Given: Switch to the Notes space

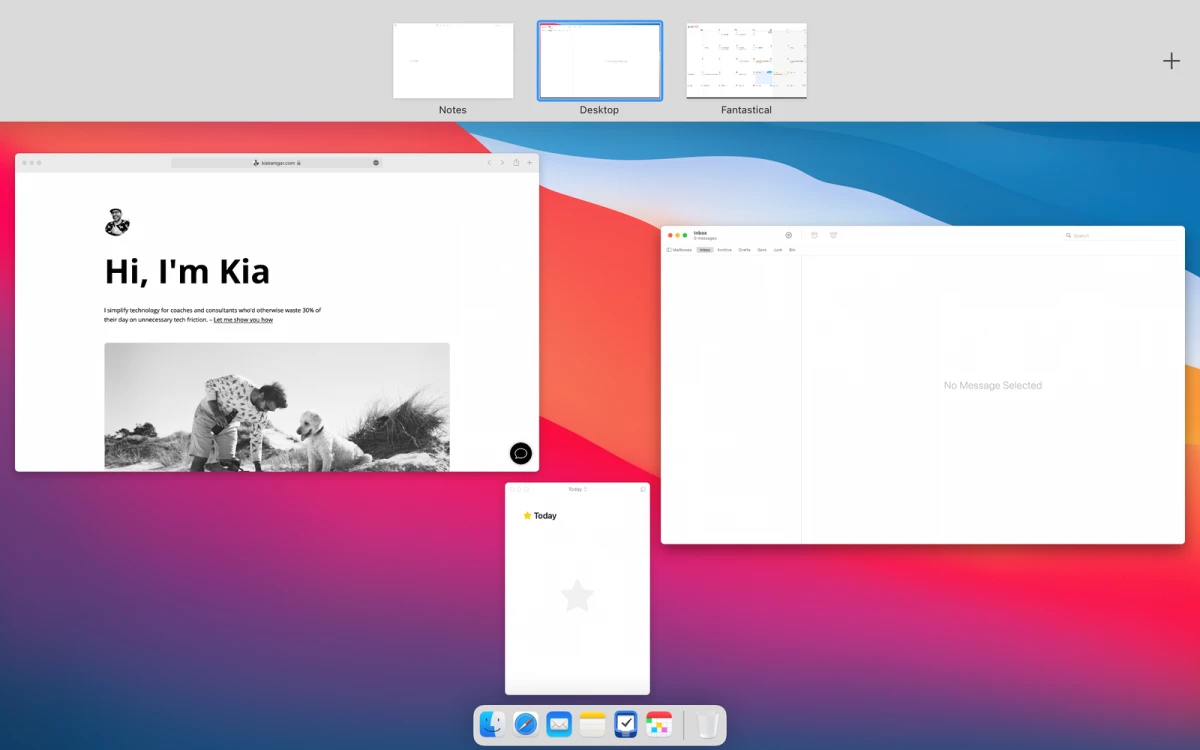Looking at the screenshot, I should pyautogui.click(x=453, y=61).
